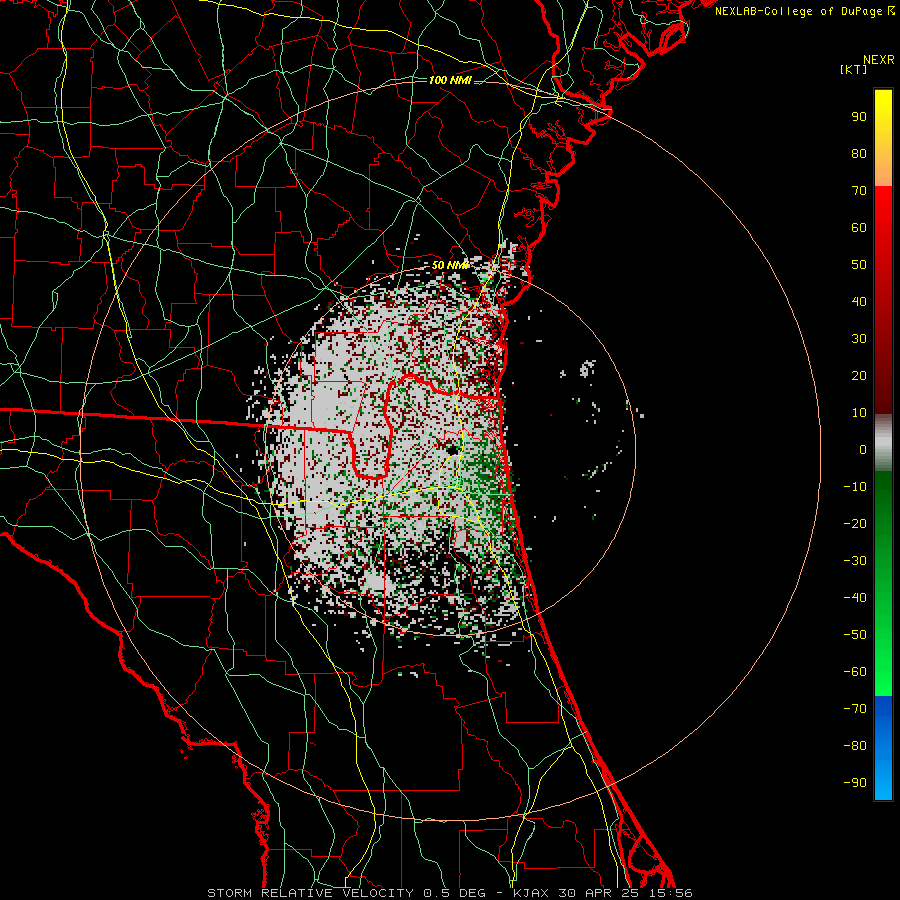Viewport: 900px width, 900px height.
Task: Click the -30 value on velocity scale
Action: (855, 561)
